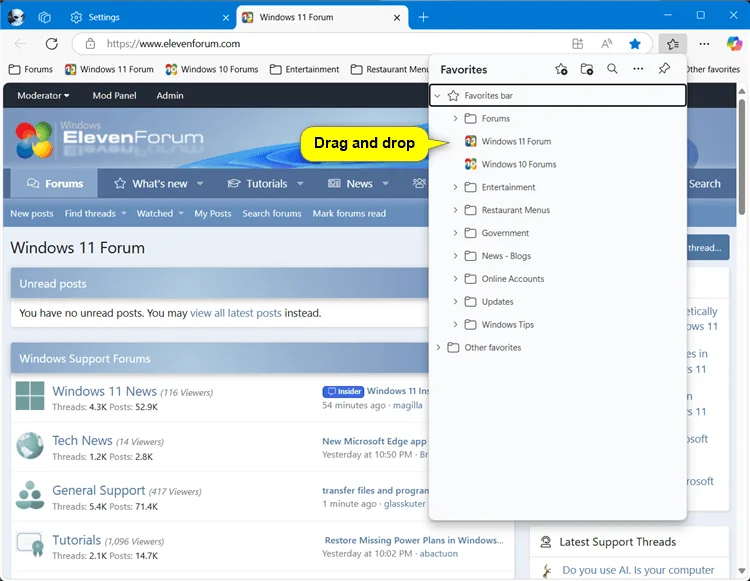Open the Tutorials nav dropdown arrow
This screenshot has width=750, height=581.
pos(300,184)
